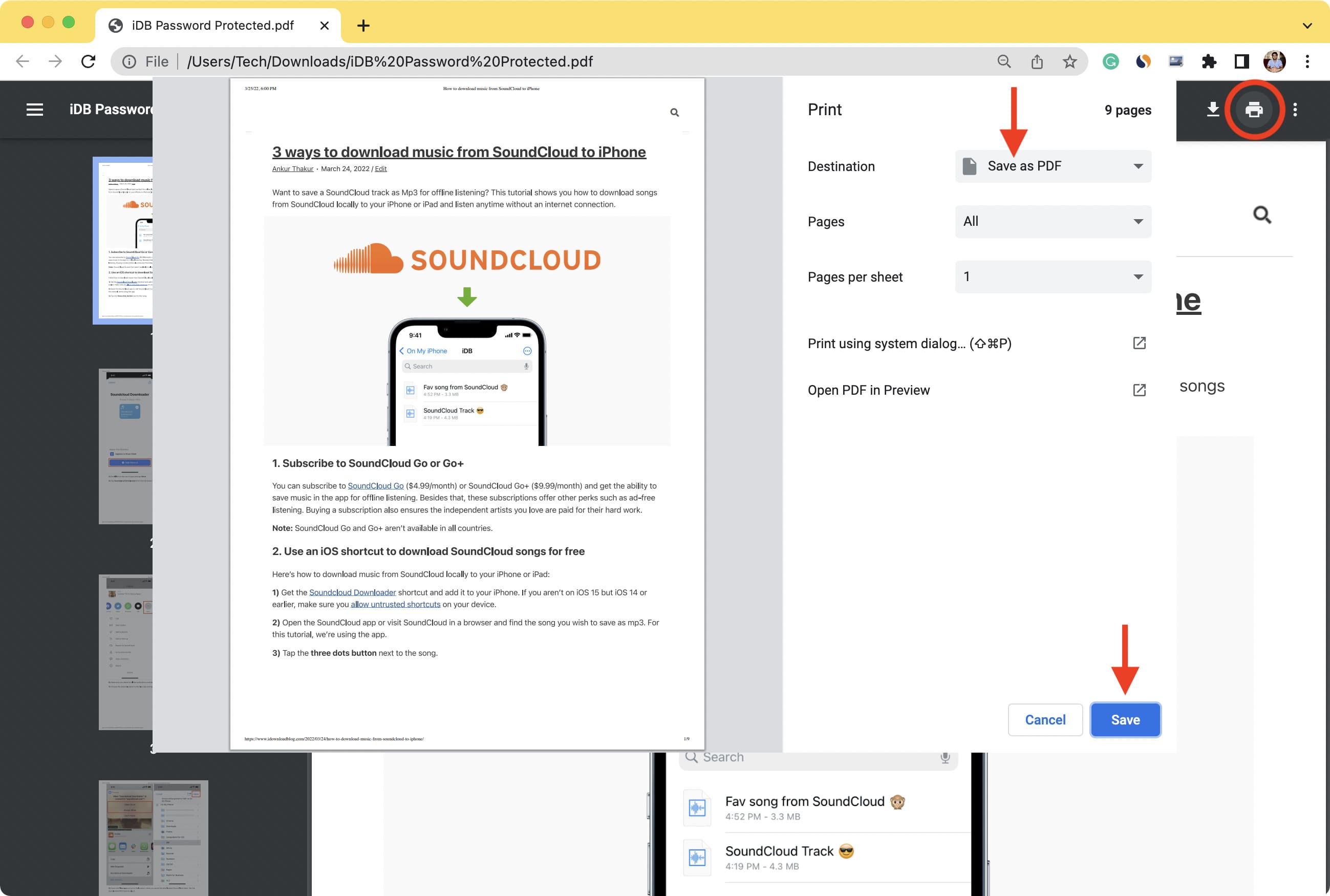
Task: Bookmark this page with the star icon
Action: pyautogui.click(x=1069, y=61)
